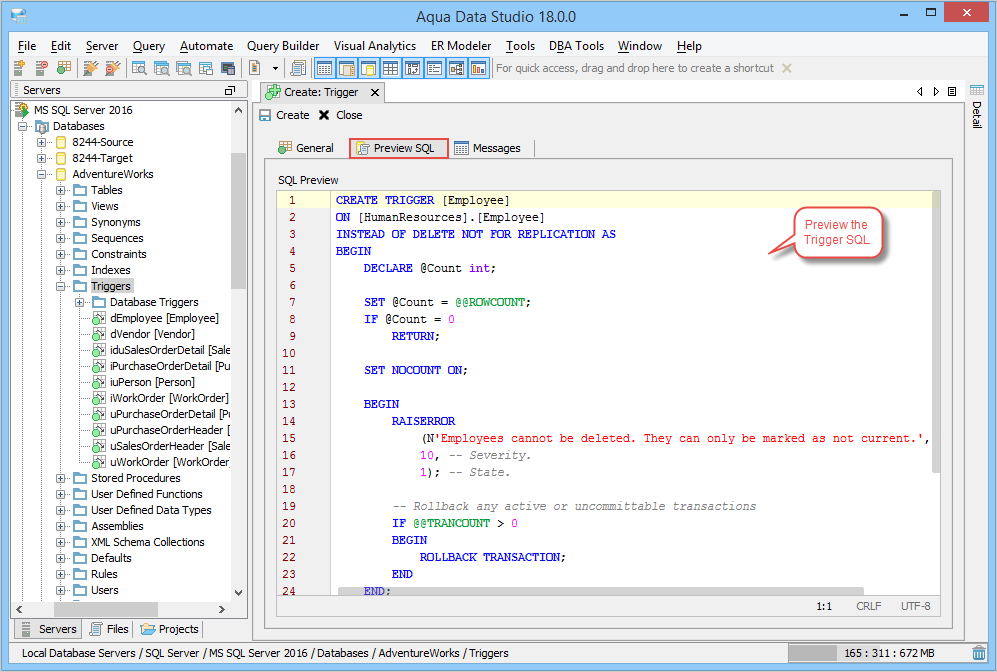Viewport: 997px width, 672px height.
Task: Click the horizontal scrollbar in SQL Preview
Action: click(x=600, y=591)
